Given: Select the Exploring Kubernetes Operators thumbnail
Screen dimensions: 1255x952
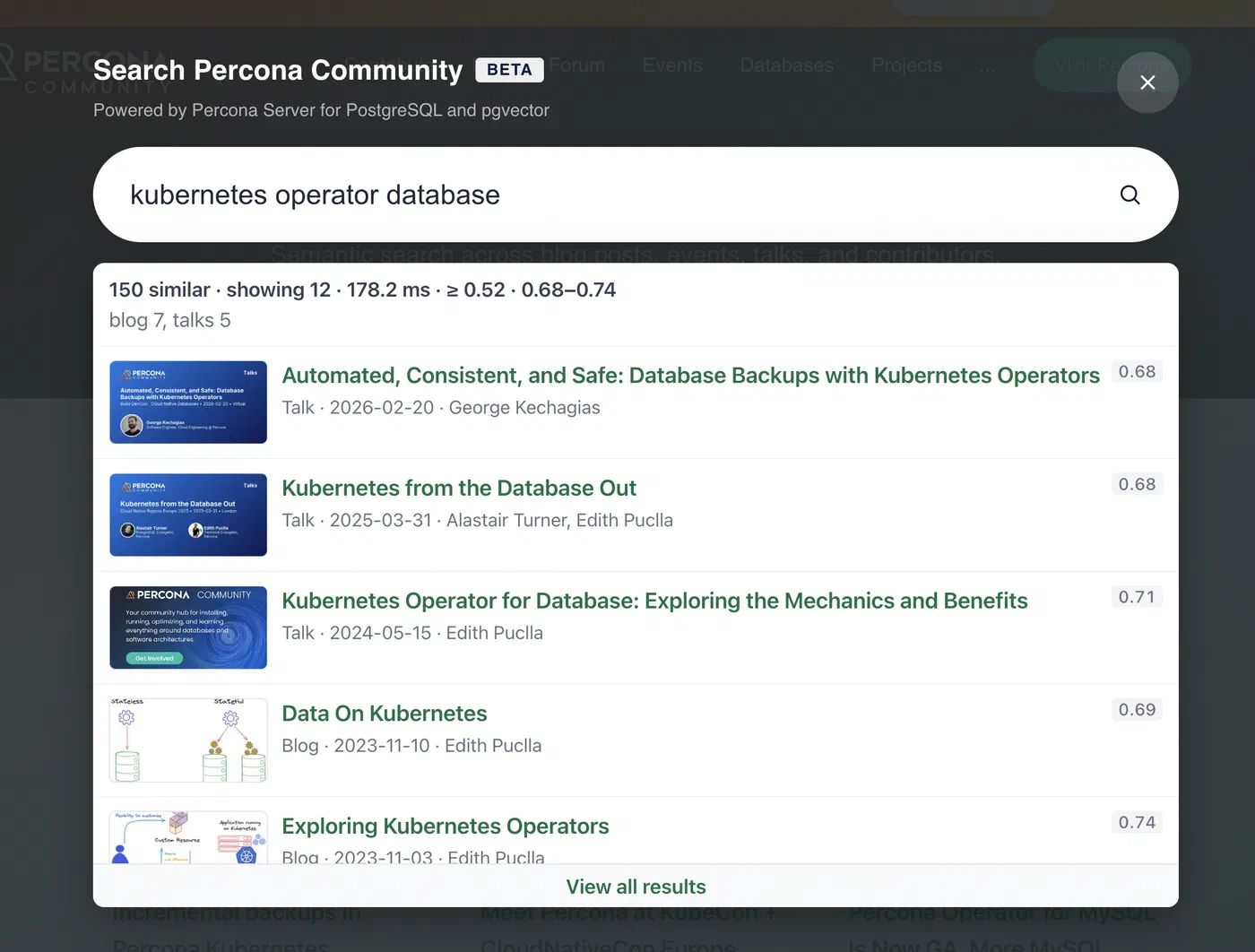Looking at the screenshot, I should [x=188, y=837].
